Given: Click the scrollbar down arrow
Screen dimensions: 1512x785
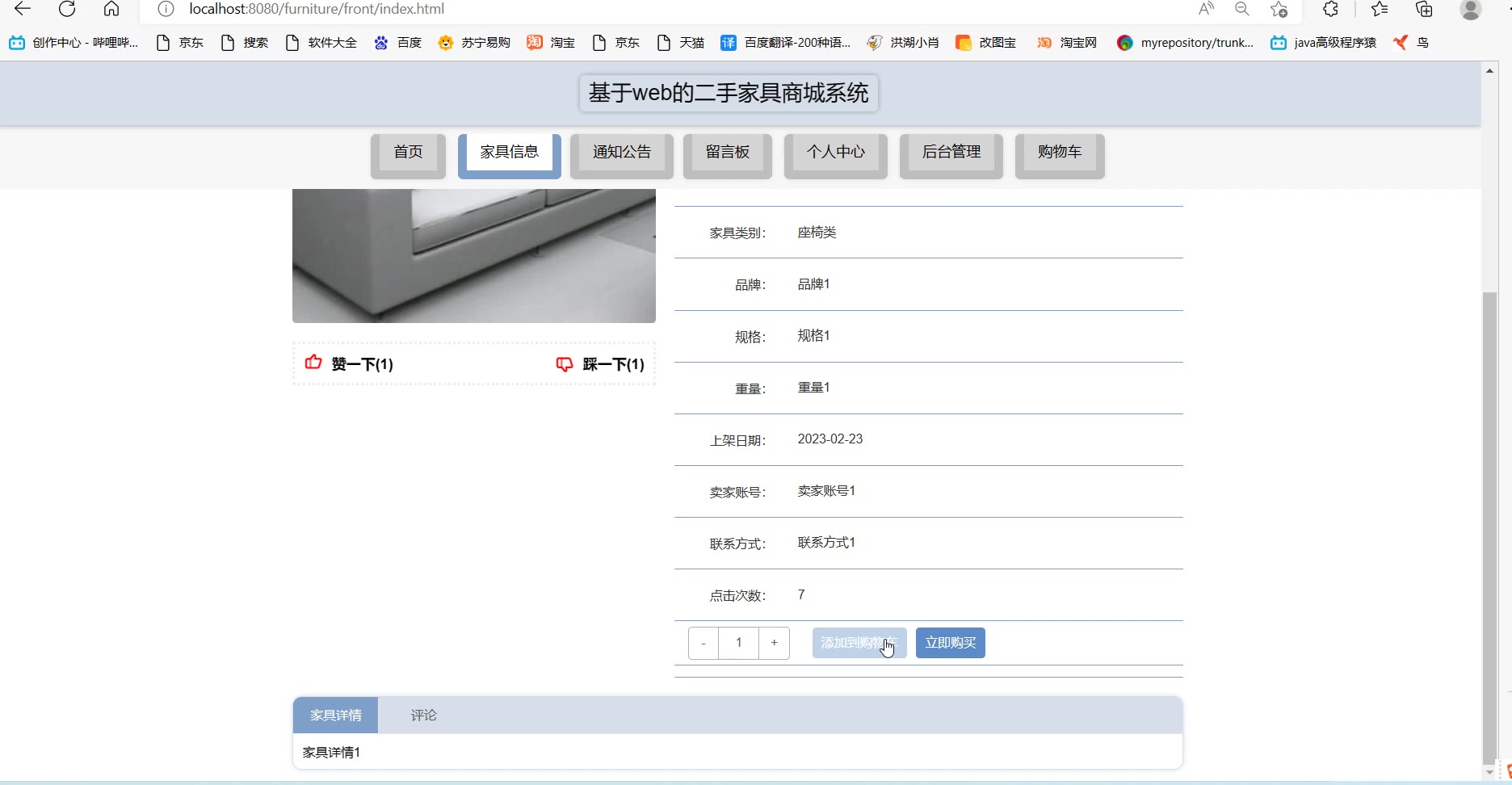Looking at the screenshot, I should 1490,773.
